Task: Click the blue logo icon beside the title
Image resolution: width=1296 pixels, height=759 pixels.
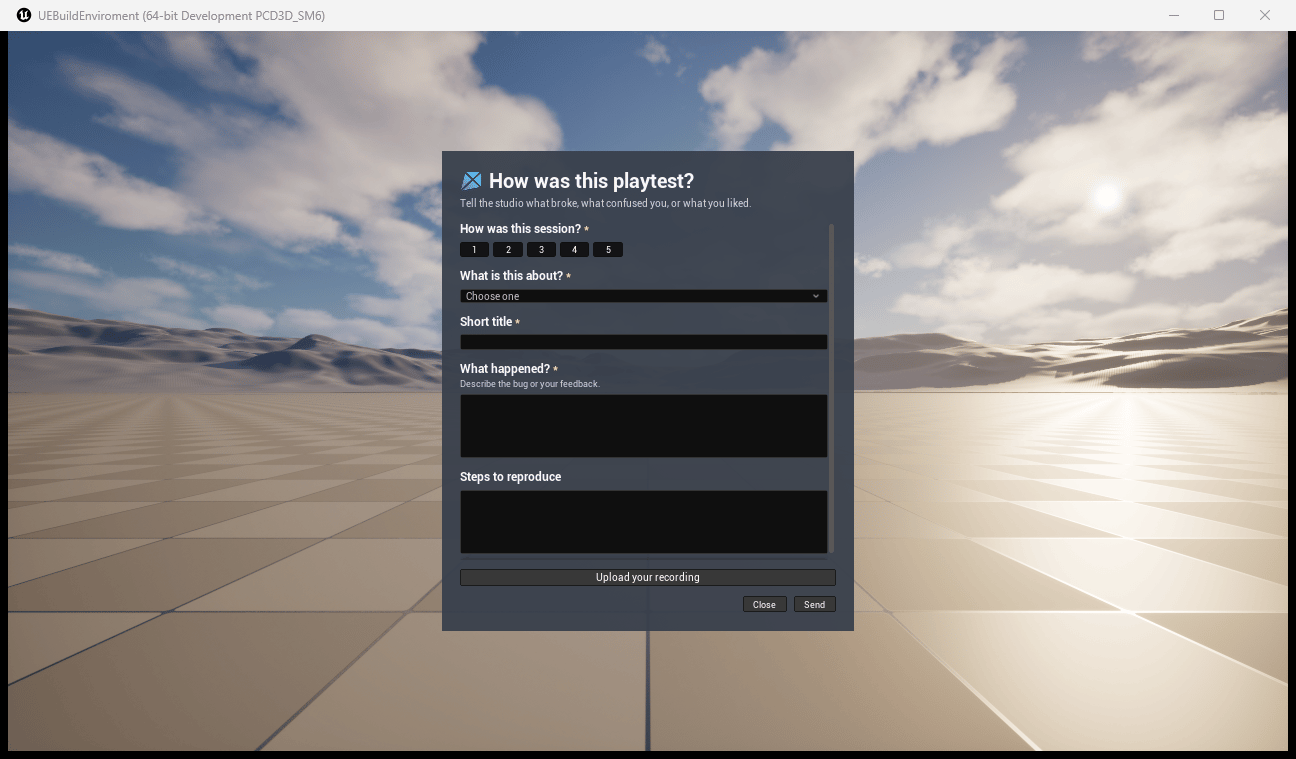Action: pos(471,181)
